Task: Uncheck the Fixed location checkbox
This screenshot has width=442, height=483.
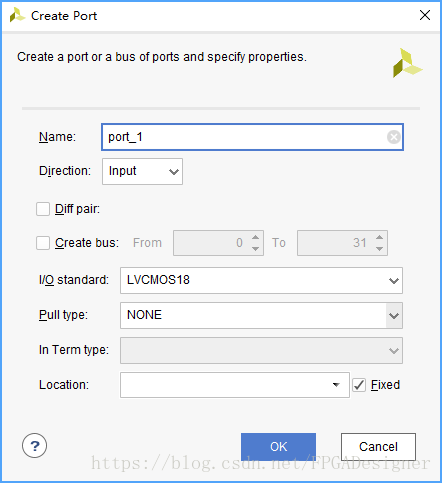Action: coord(359,385)
